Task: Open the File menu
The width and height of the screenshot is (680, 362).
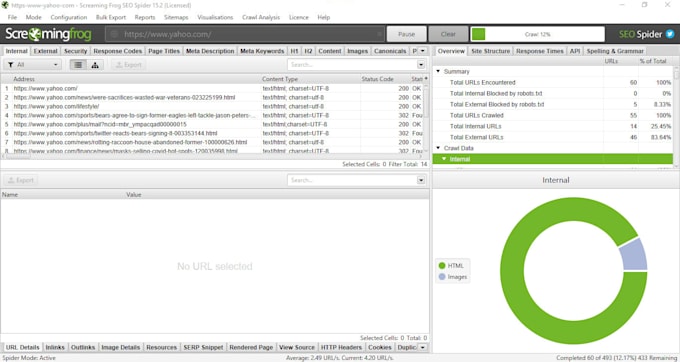Action: point(12,17)
